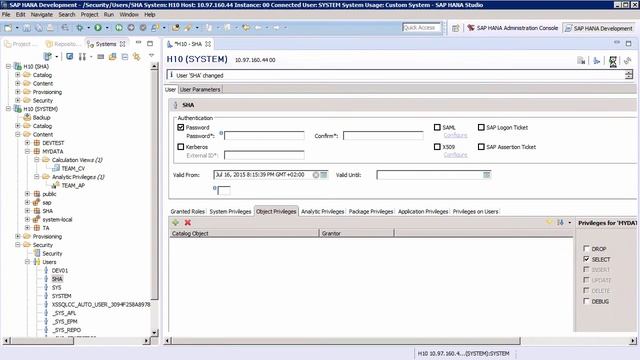Collapse the MYDATA package node
Screen dimensions: 640x360
tap(27, 151)
